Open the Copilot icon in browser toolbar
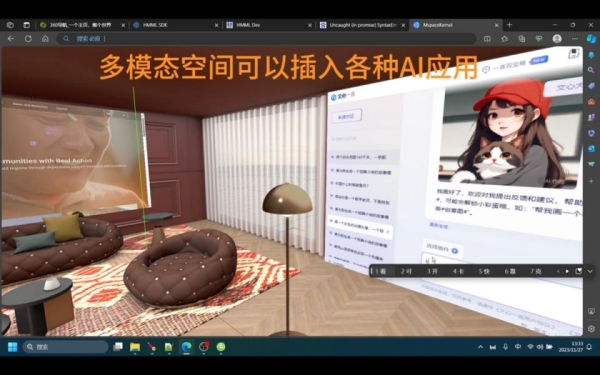Viewport: 600px width, 375px height. [x=591, y=39]
